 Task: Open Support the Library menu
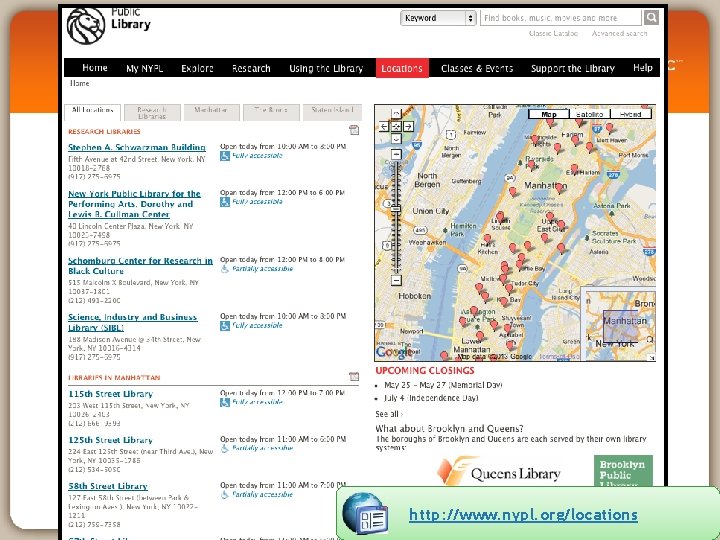[573, 68]
